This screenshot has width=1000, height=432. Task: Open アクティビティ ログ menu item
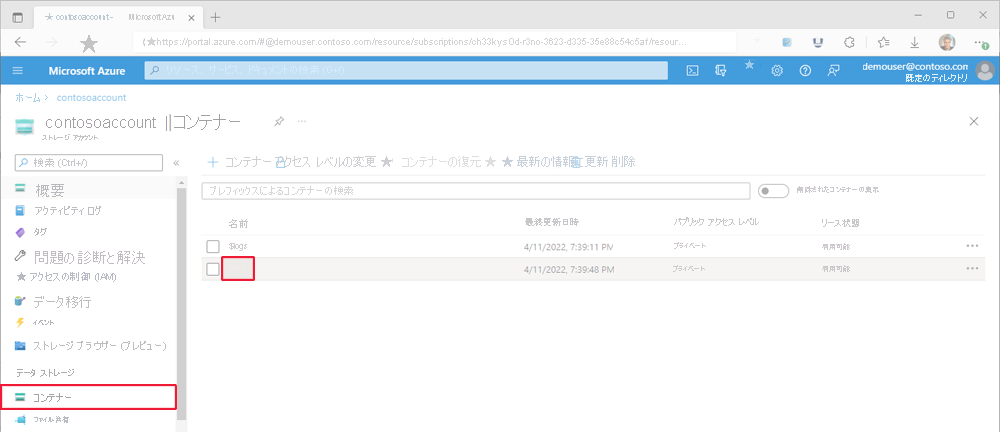[x=67, y=210]
